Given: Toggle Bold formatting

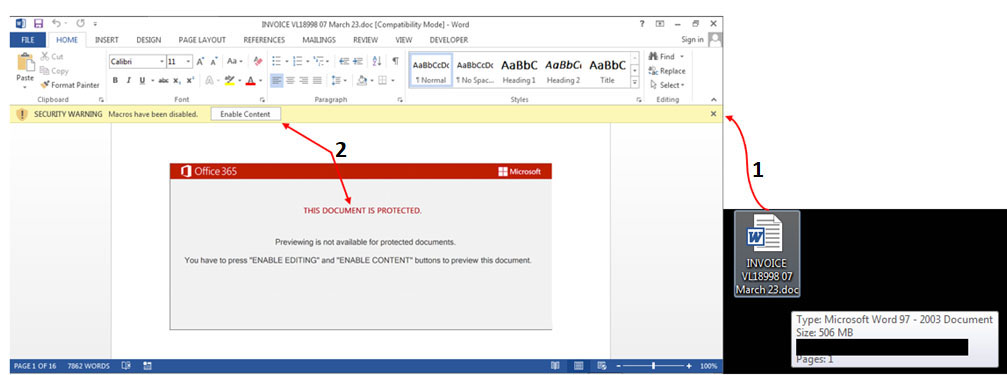Looking at the screenshot, I should [115, 80].
